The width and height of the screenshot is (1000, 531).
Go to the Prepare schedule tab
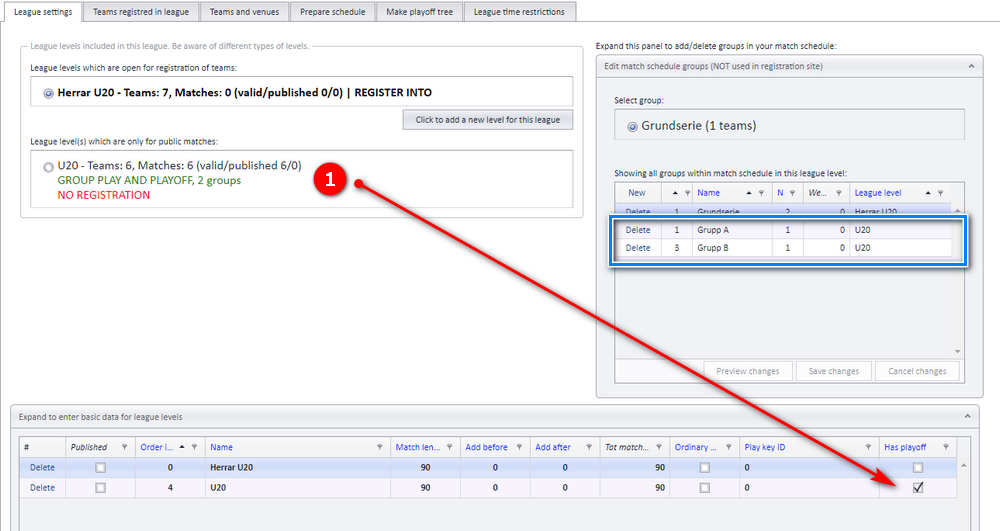332,11
